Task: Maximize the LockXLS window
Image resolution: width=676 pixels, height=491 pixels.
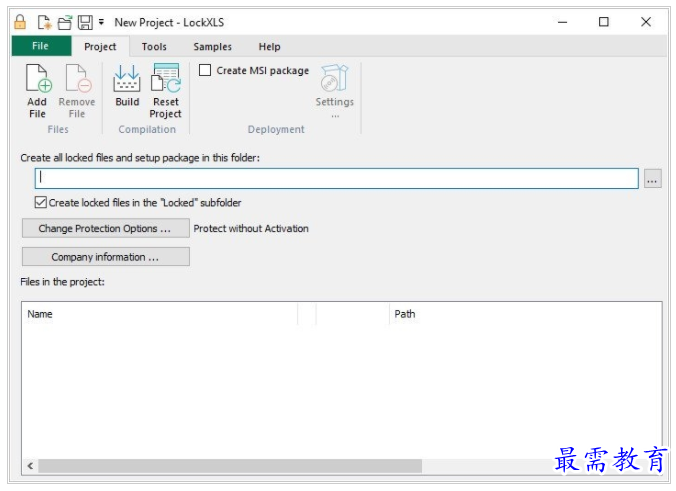Action: [x=604, y=22]
